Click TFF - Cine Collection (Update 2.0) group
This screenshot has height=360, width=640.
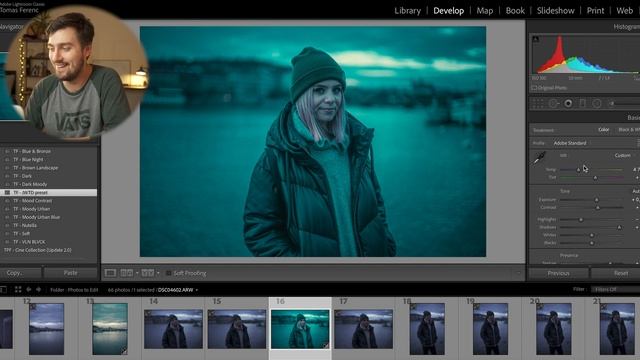tap(38, 250)
